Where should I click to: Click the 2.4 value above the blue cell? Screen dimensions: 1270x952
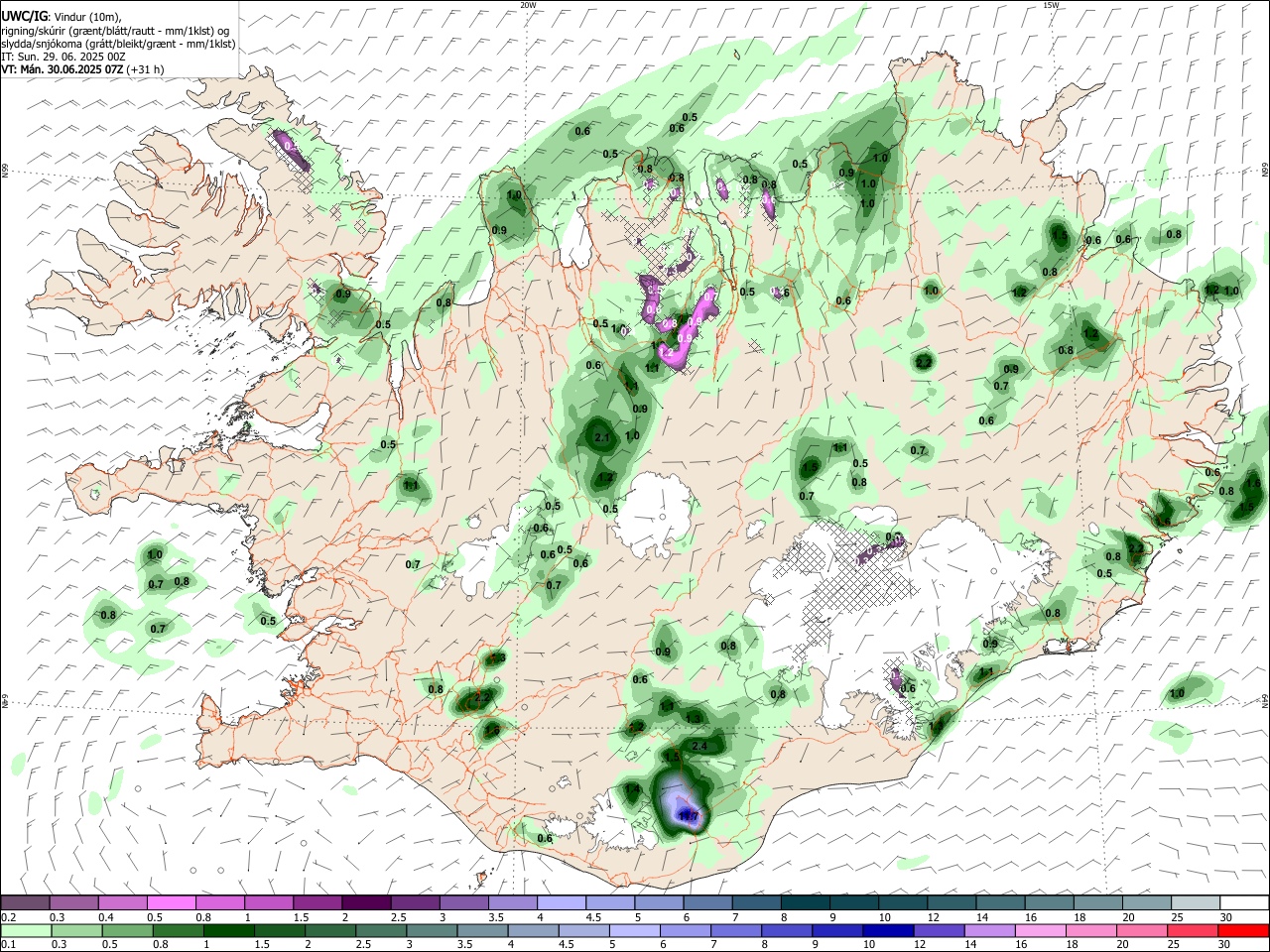coord(699,746)
